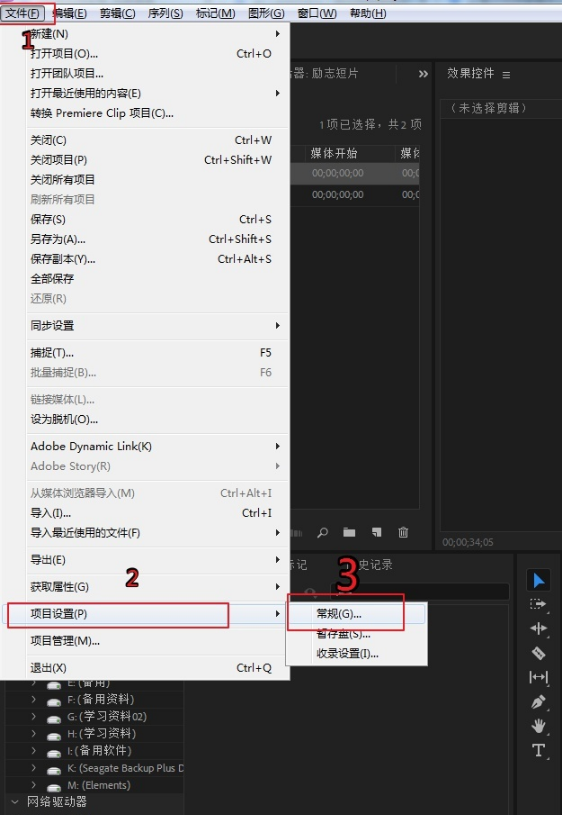Image resolution: width=565 pixels, height=815 pixels.
Task: Choose 捕捉(T)... menu entry
Action: [x=156, y=353]
